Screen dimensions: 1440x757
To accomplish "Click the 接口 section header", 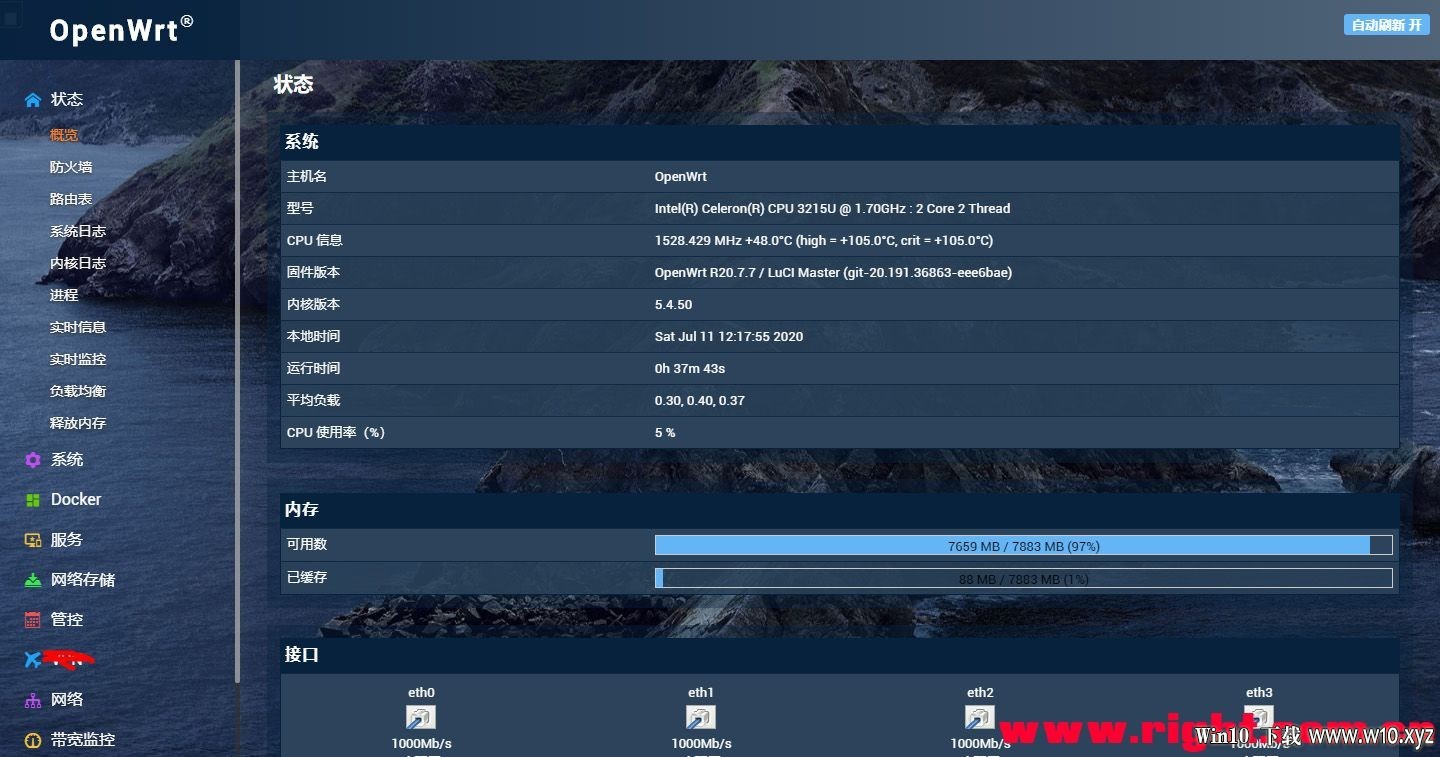I will (x=302, y=654).
